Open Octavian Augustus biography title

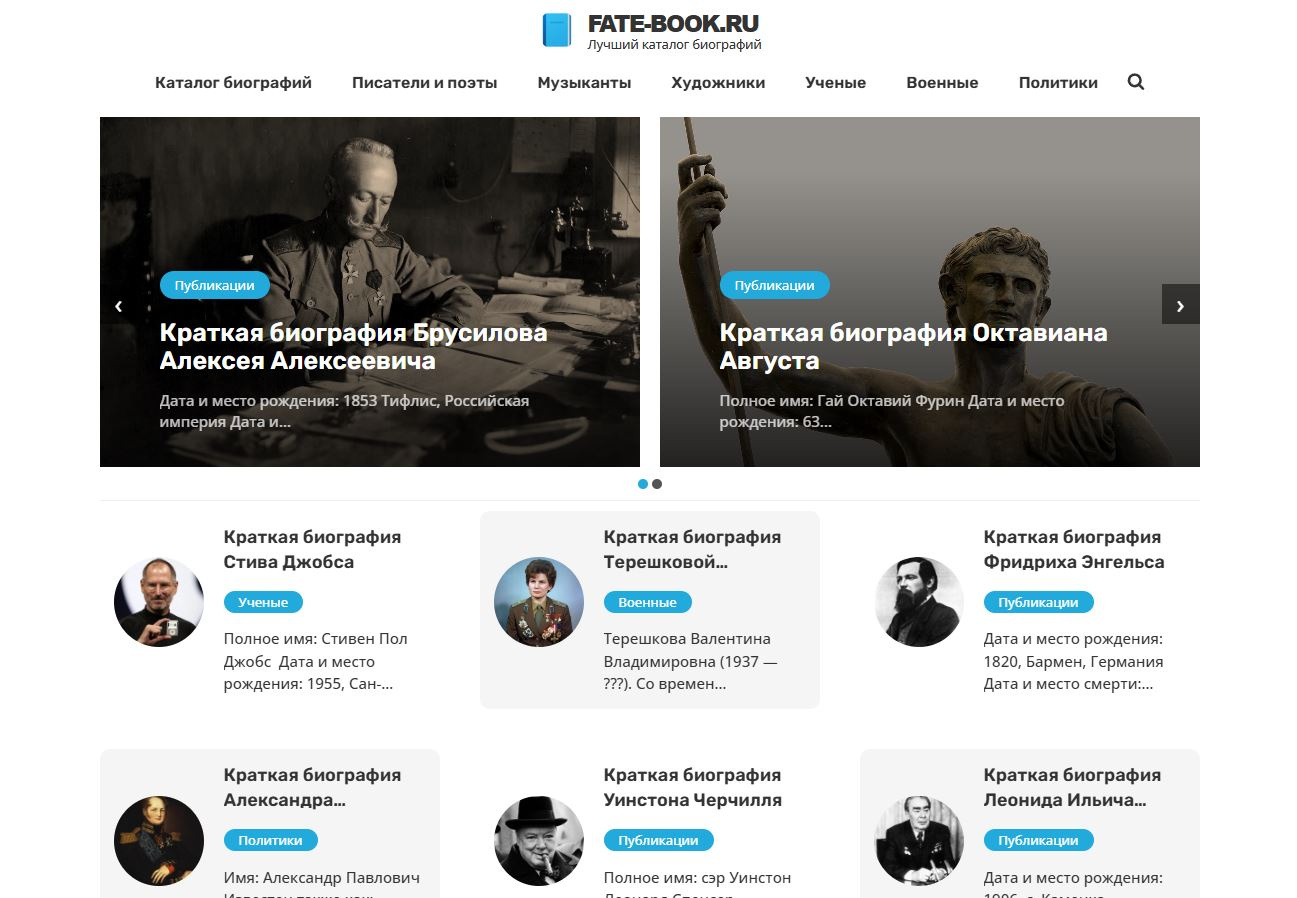click(x=913, y=346)
